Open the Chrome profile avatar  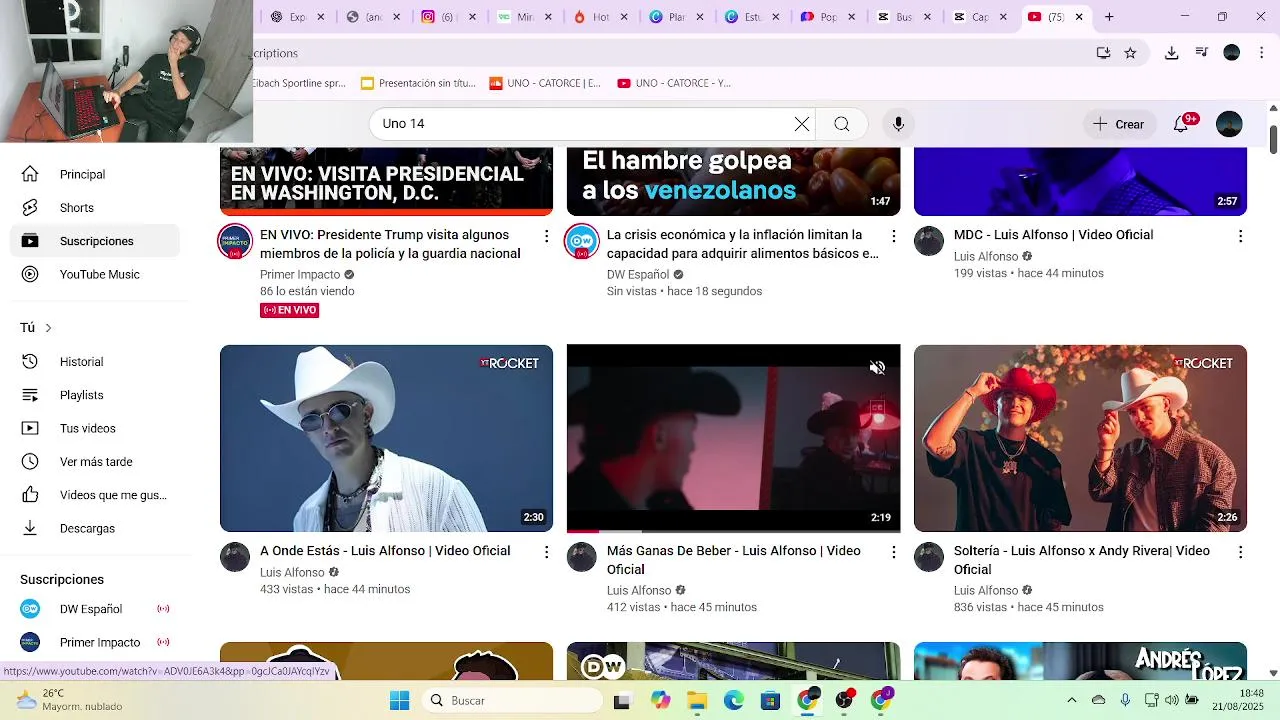tap(1232, 53)
